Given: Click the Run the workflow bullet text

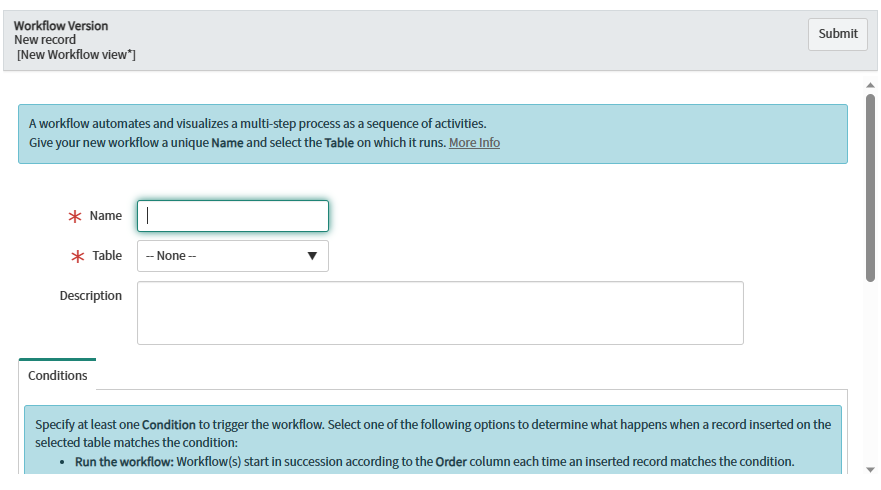Looking at the screenshot, I should click(x=125, y=461).
